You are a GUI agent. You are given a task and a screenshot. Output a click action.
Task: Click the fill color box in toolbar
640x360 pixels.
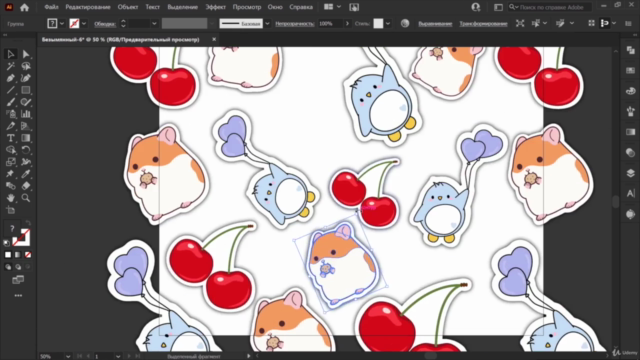12,229
